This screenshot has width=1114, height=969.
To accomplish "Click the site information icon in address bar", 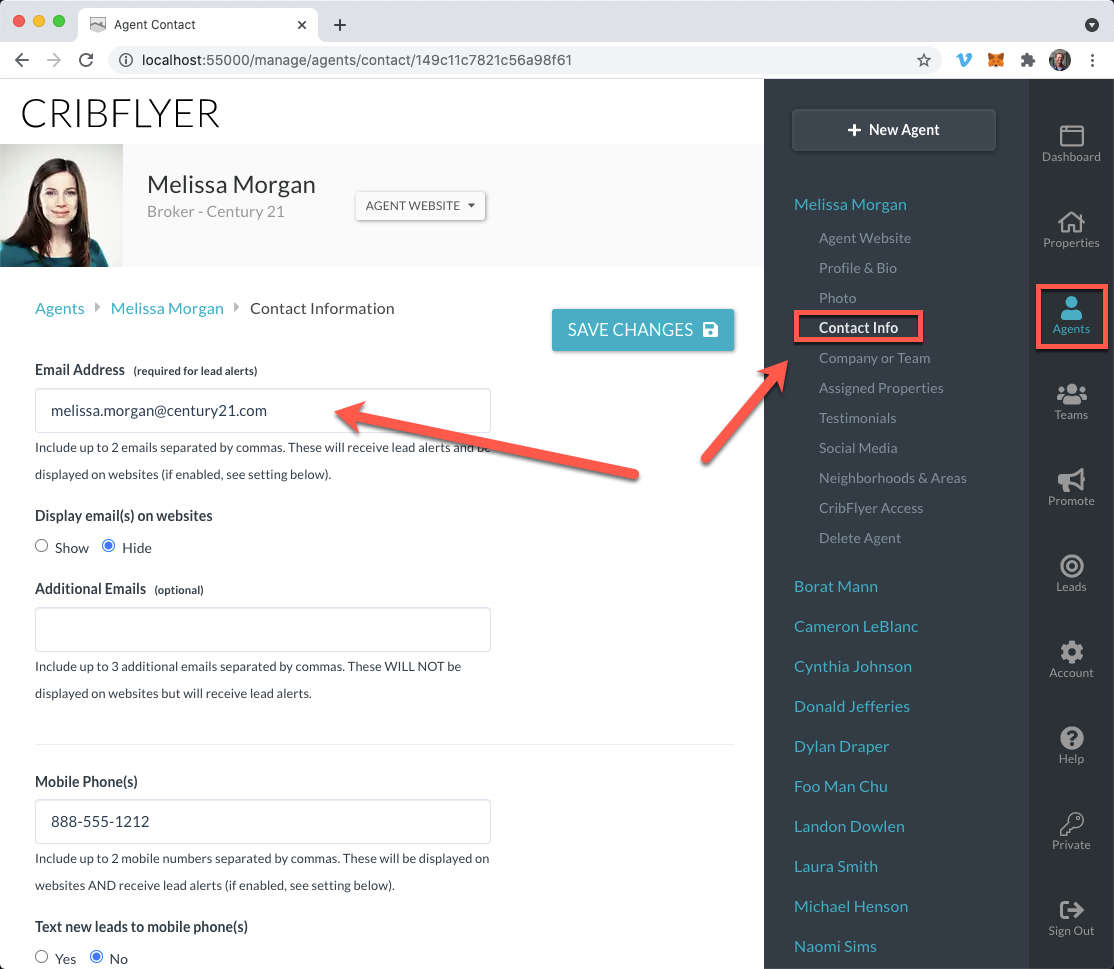I will [x=126, y=60].
